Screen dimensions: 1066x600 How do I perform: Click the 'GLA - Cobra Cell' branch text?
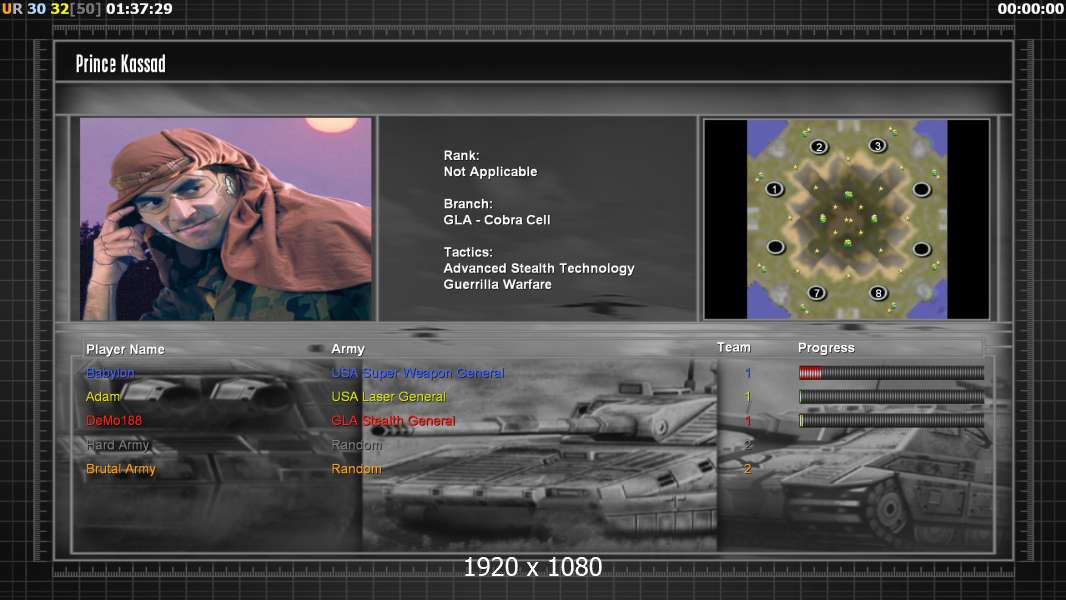(497, 220)
